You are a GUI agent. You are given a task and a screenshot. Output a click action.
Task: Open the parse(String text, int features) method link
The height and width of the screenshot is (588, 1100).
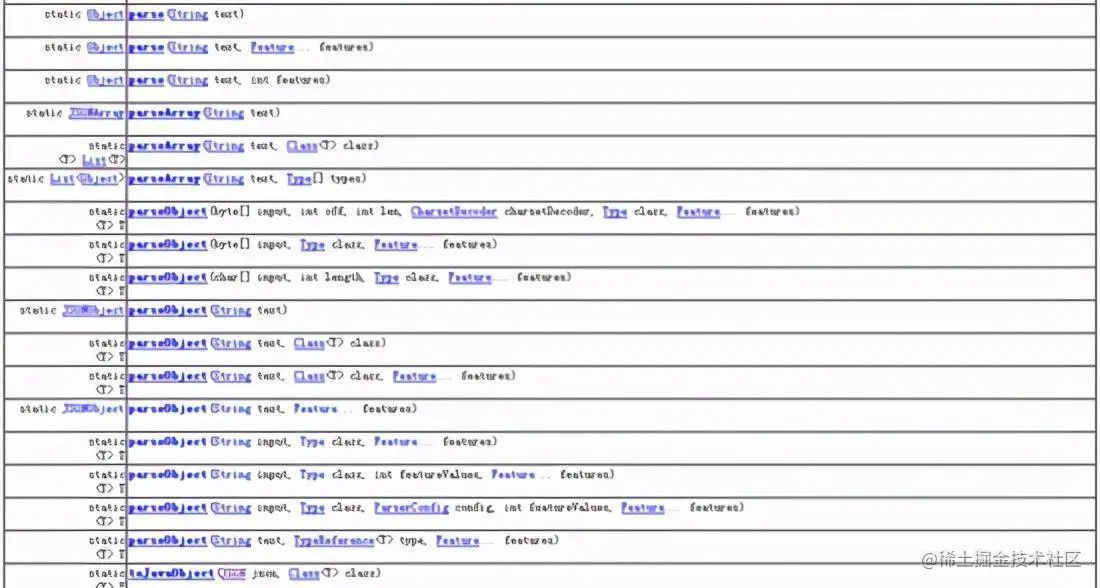point(146,81)
